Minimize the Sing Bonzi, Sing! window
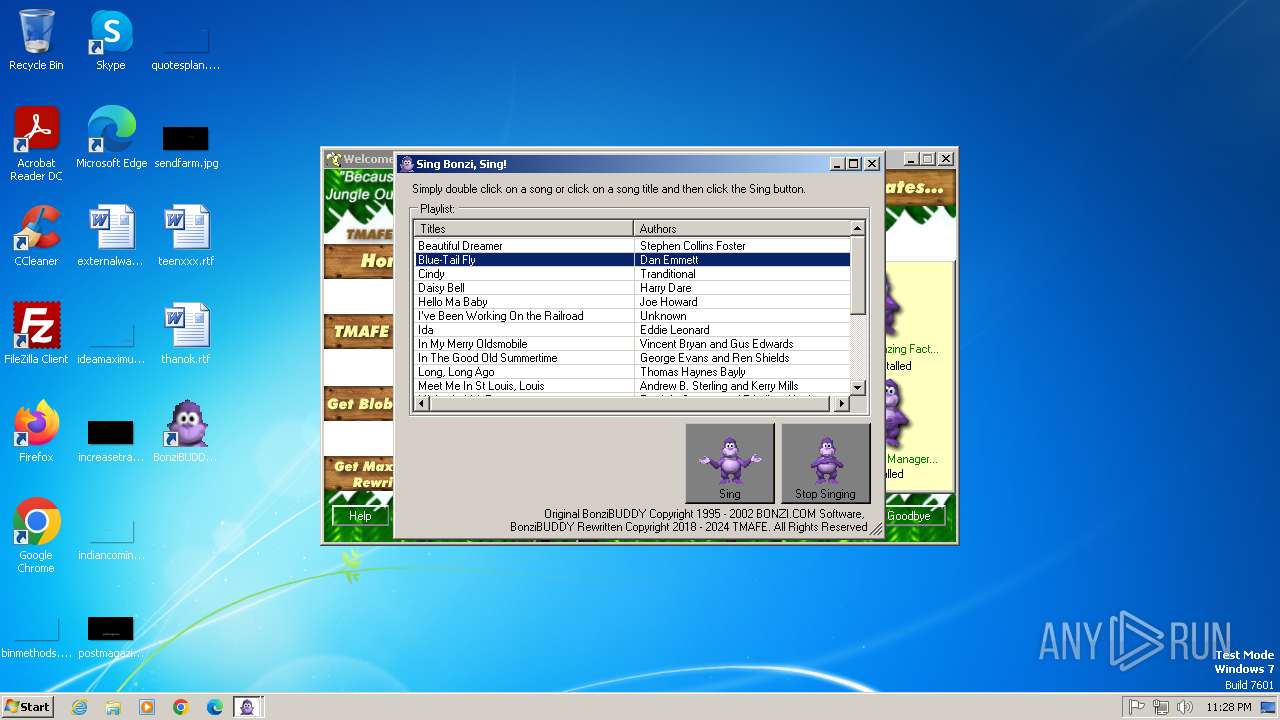Image resolution: width=1280 pixels, height=720 pixels. (x=837, y=164)
